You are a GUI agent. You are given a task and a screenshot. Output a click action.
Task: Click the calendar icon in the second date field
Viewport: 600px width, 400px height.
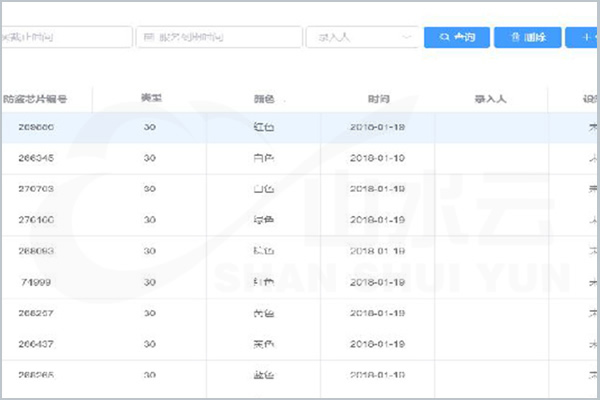point(149,37)
